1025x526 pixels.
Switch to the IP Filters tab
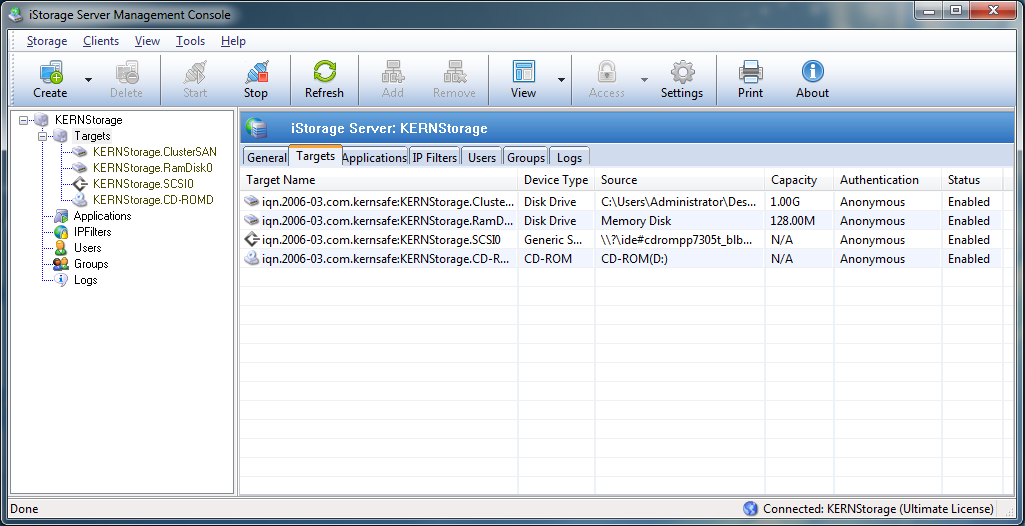click(435, 157)
